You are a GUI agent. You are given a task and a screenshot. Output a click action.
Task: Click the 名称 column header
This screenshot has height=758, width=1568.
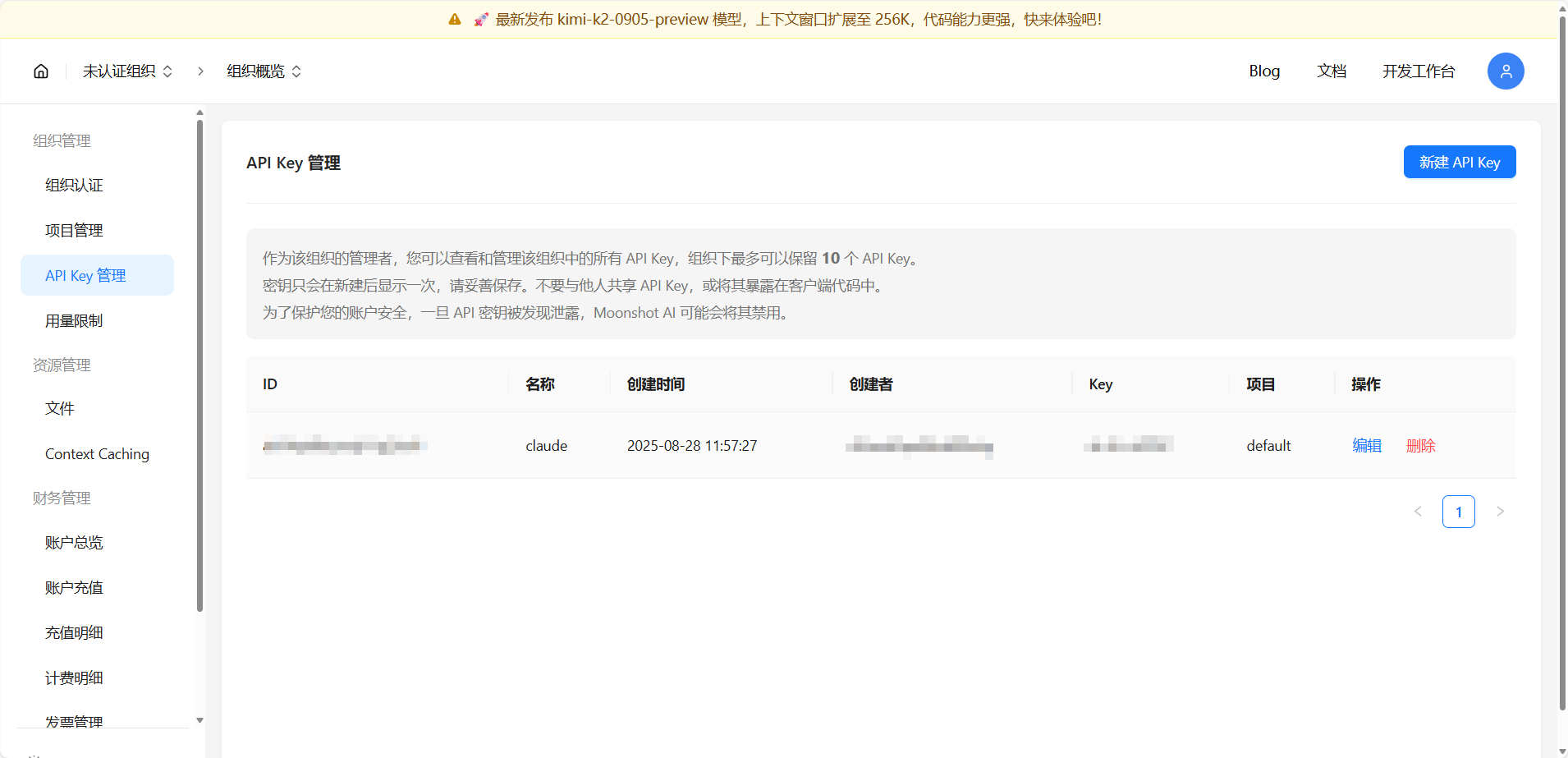[x=540, y=384]
